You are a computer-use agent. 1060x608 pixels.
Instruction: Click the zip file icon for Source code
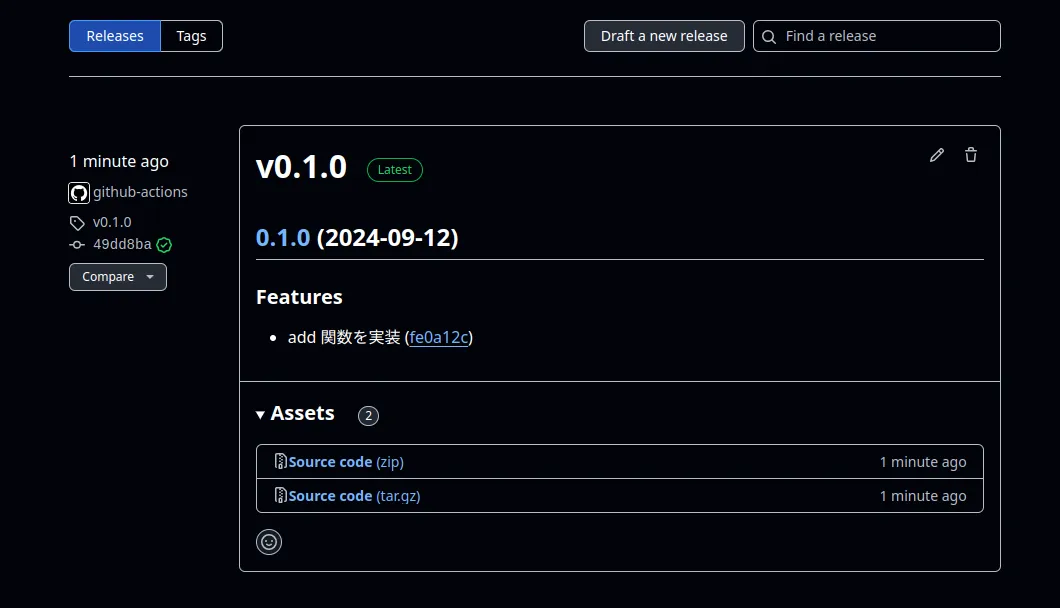281,461
